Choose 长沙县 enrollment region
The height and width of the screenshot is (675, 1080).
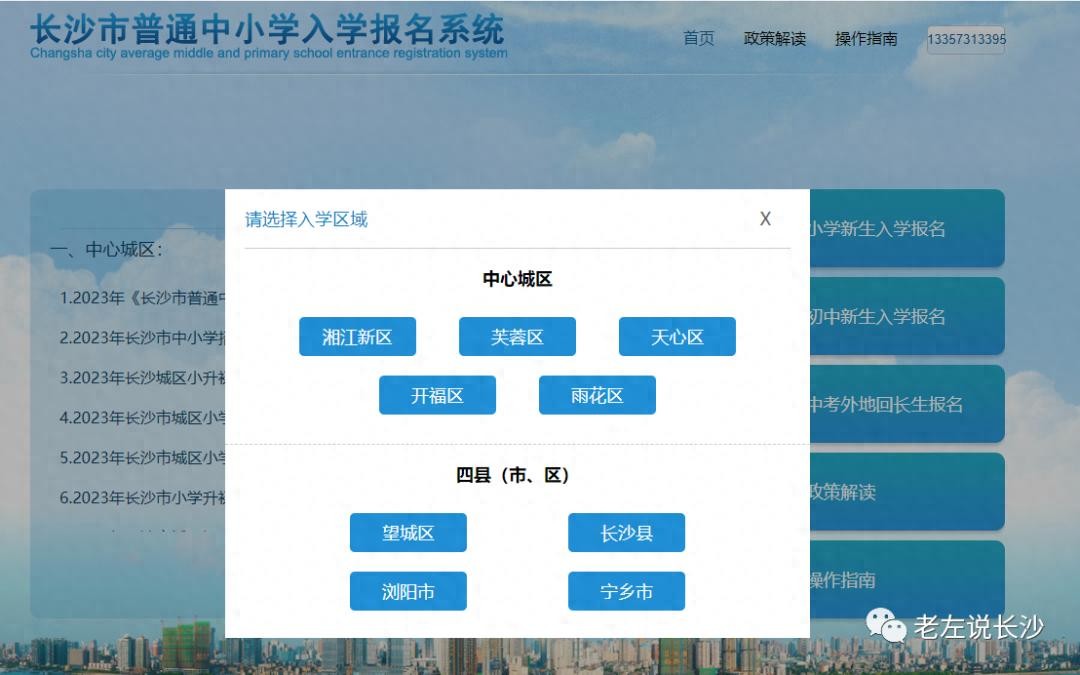pyautogui.click(x=626, y=533)
